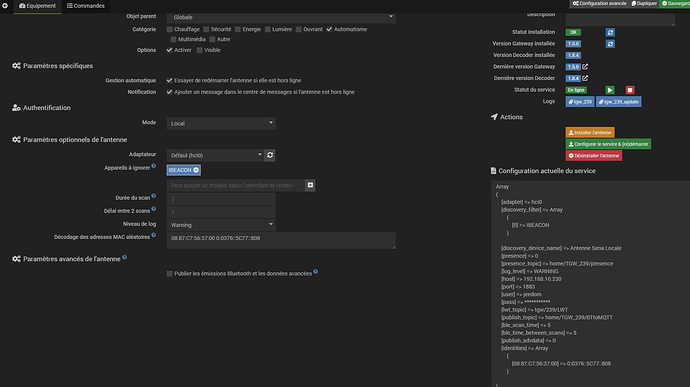Image resolution: width=690 pixels, height=387 pixels.
Task: Refresh the installed Gateway version
Action: [x=610, y=44]
